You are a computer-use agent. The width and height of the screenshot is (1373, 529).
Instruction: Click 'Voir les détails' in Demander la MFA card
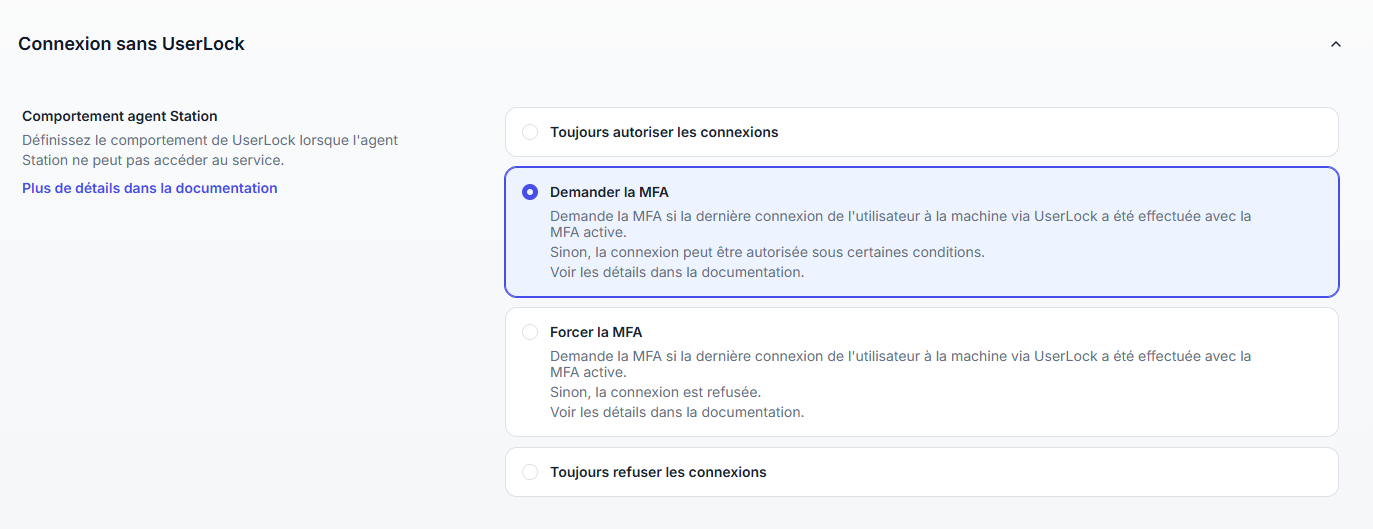(677, 272)
